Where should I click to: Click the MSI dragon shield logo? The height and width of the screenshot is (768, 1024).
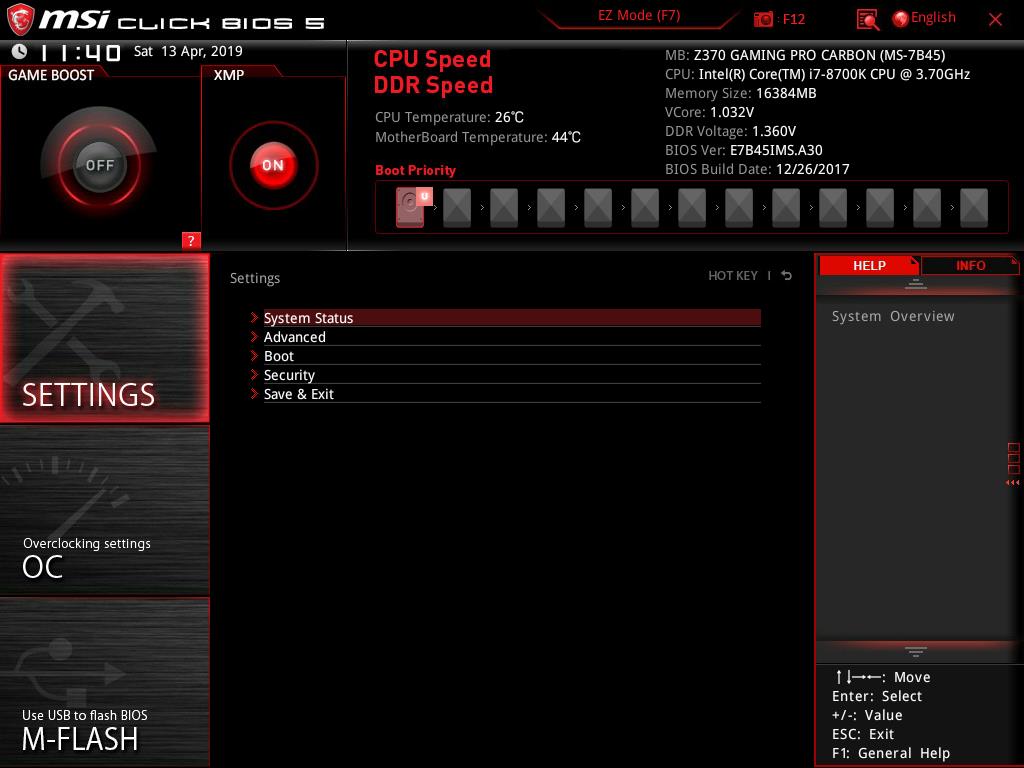(20, 19)
